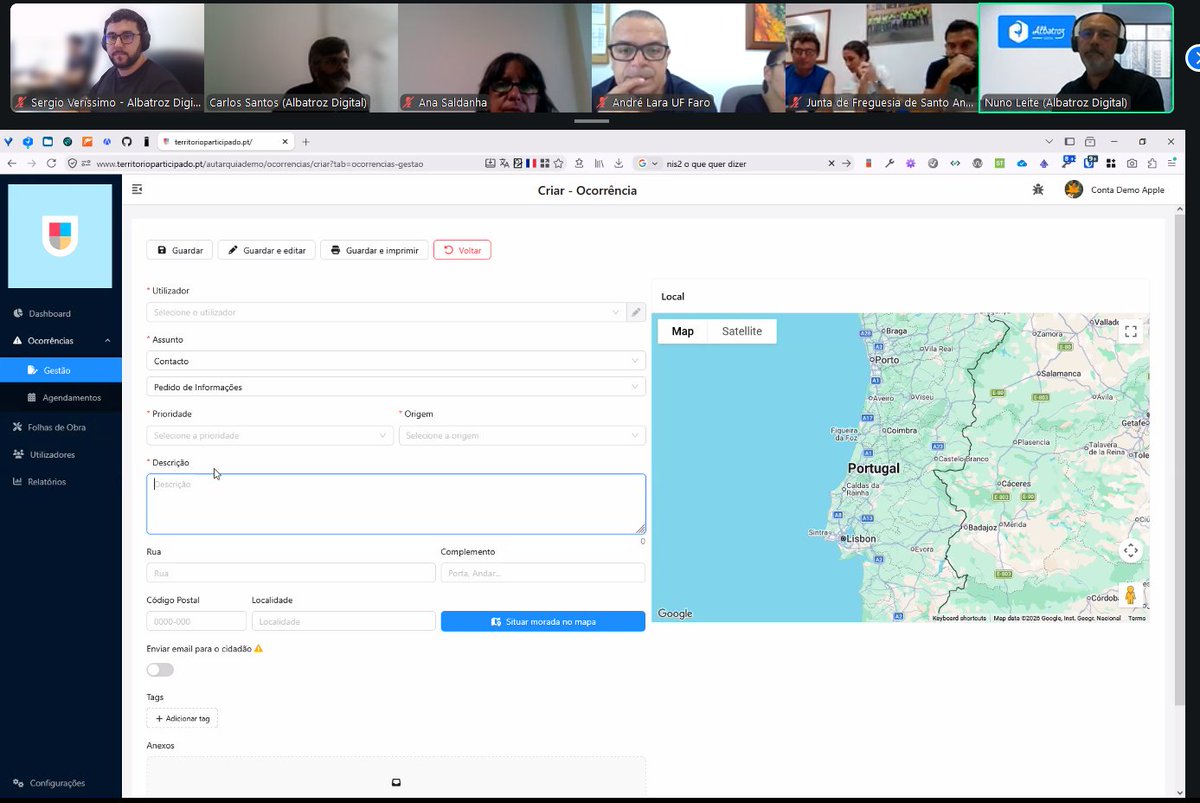Viewport: 1200px width, 803px height.
Task: Toggle fullscreen view on the map
Action: 1131,331
